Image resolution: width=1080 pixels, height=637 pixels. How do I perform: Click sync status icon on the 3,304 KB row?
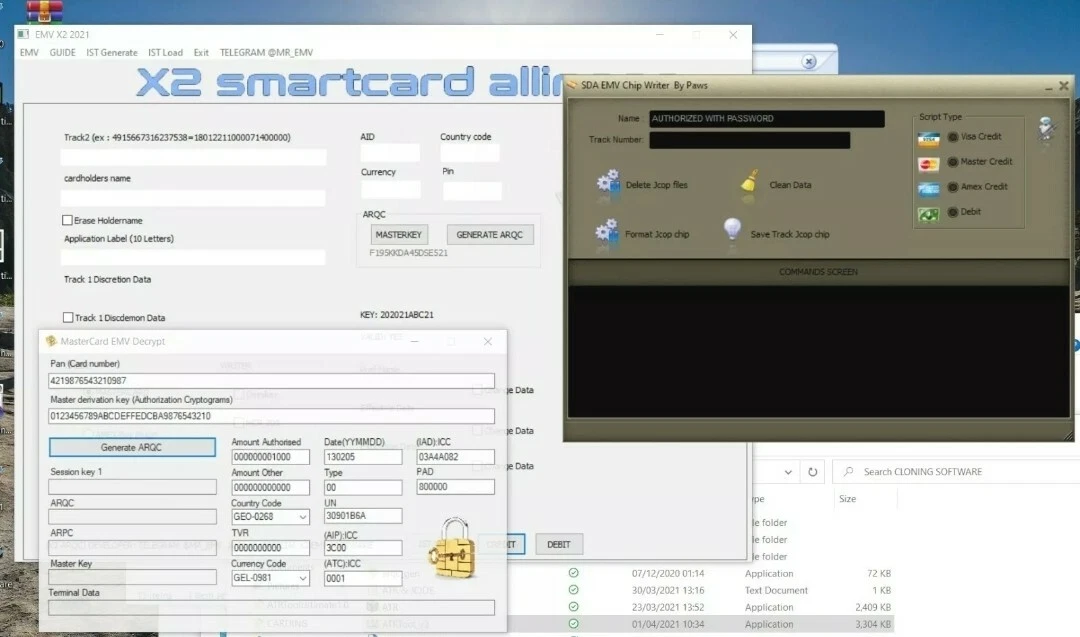(574, 624)
